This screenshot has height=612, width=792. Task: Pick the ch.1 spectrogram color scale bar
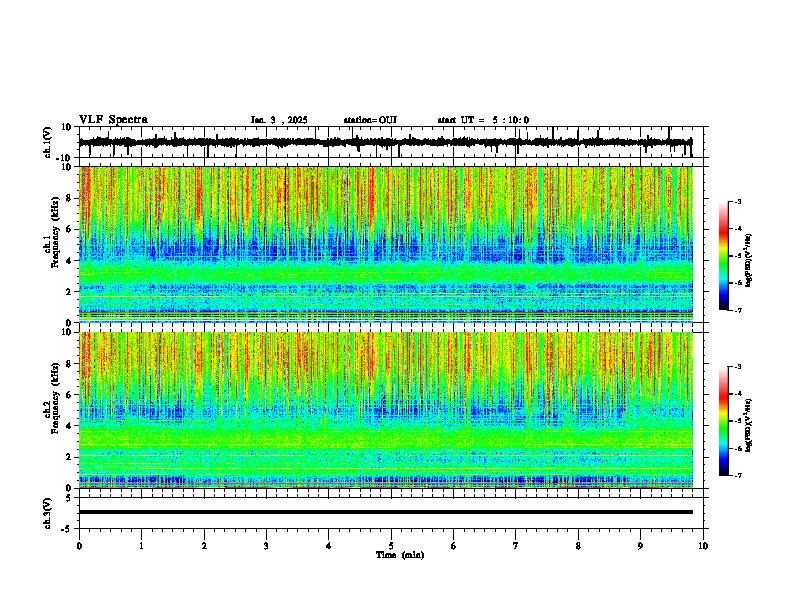[724, 256]
